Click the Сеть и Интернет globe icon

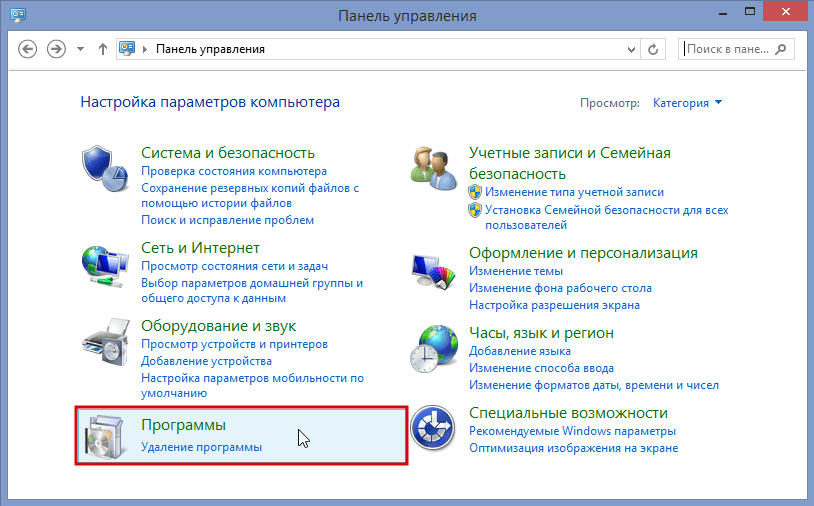click(x=105, y=266)
